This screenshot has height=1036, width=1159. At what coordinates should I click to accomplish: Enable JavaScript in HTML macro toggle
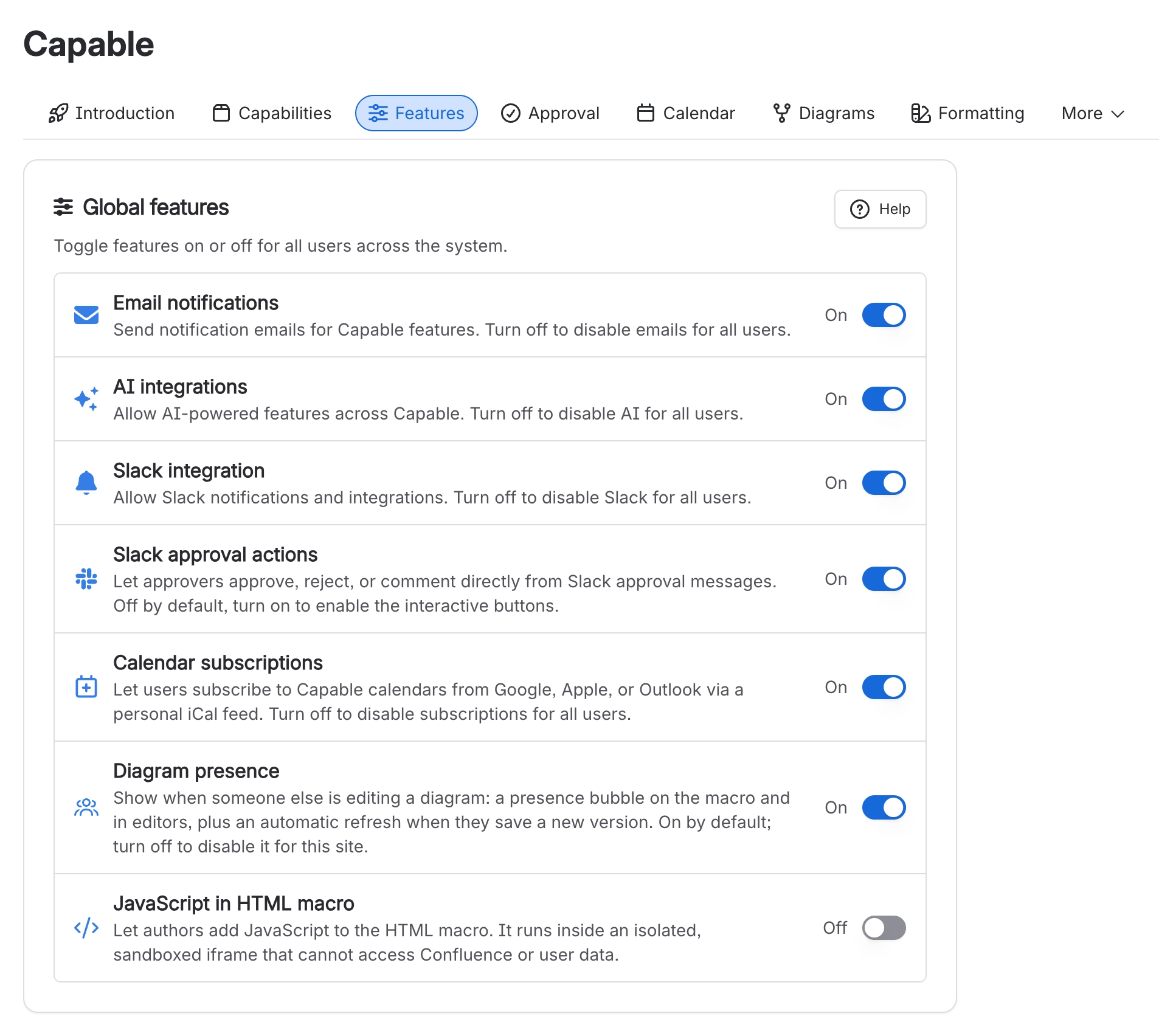pos(884,928)
